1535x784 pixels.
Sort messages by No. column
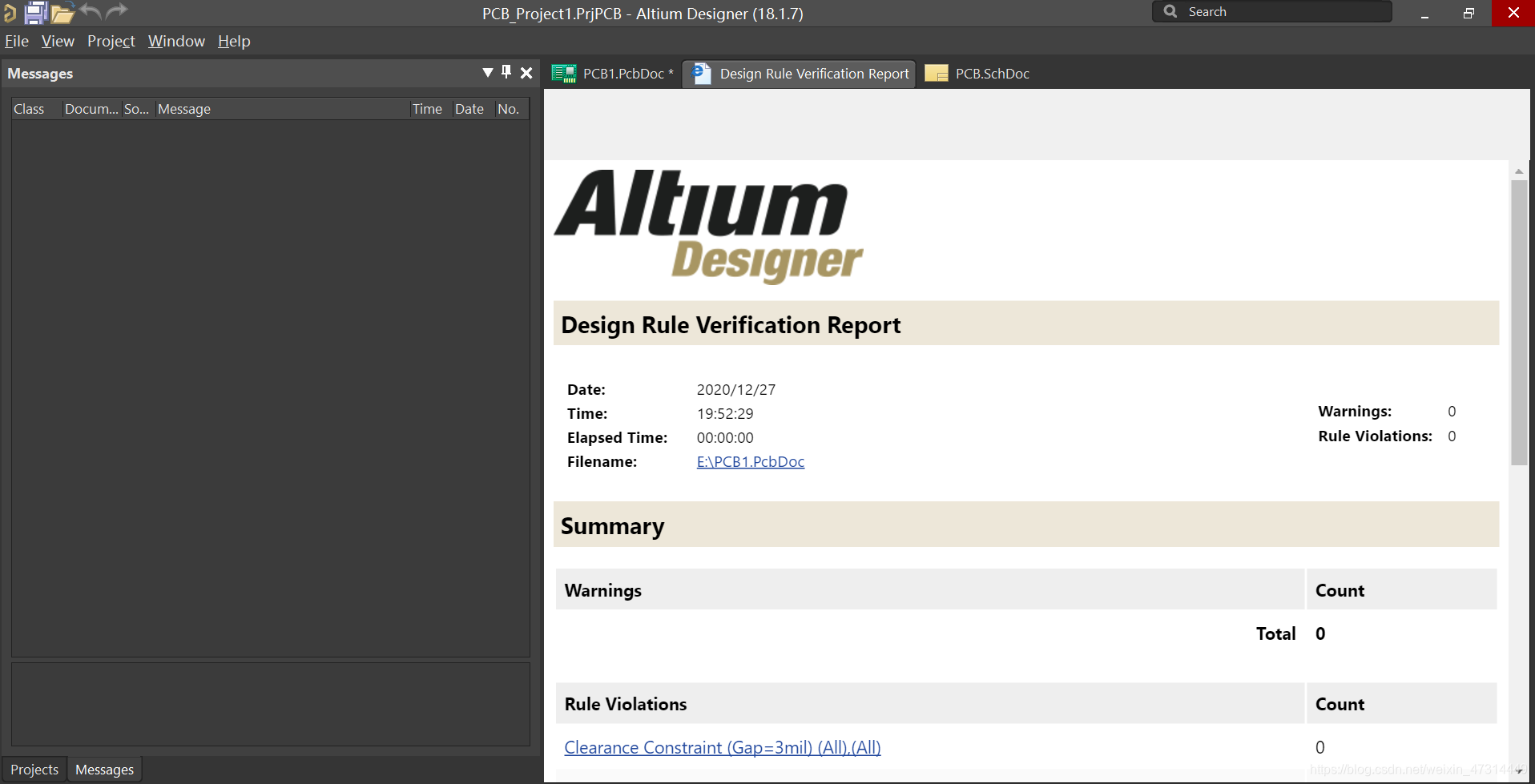[511, 109]
